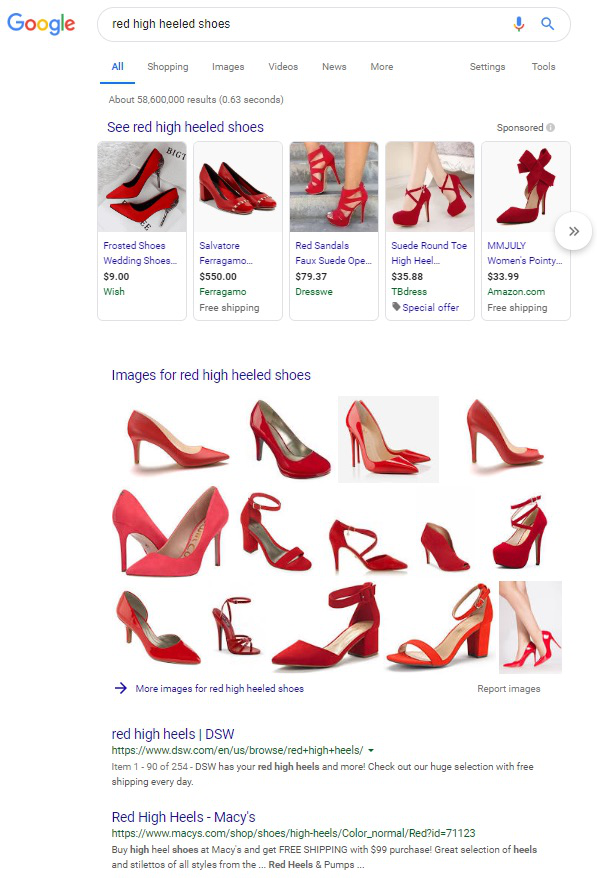Image resolution: width=597 pixels, height=878 pixels.
Task: Click the macys.com URL under Macy's result
Action: point(293,833)
